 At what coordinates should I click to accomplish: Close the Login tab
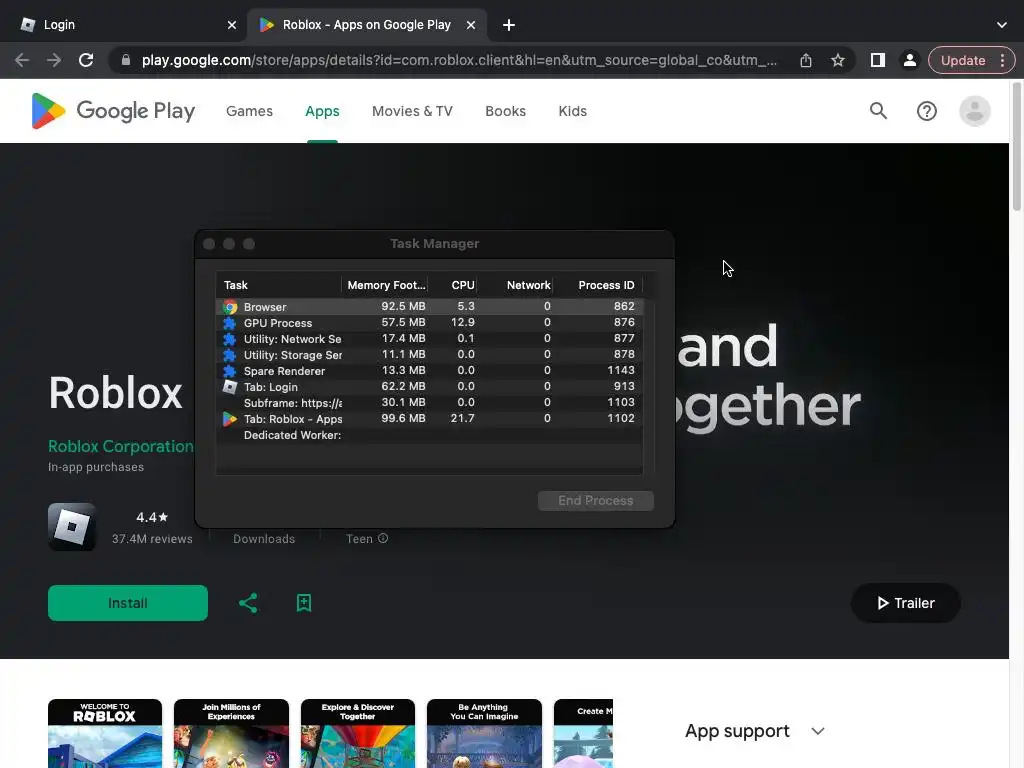point(232,25)
